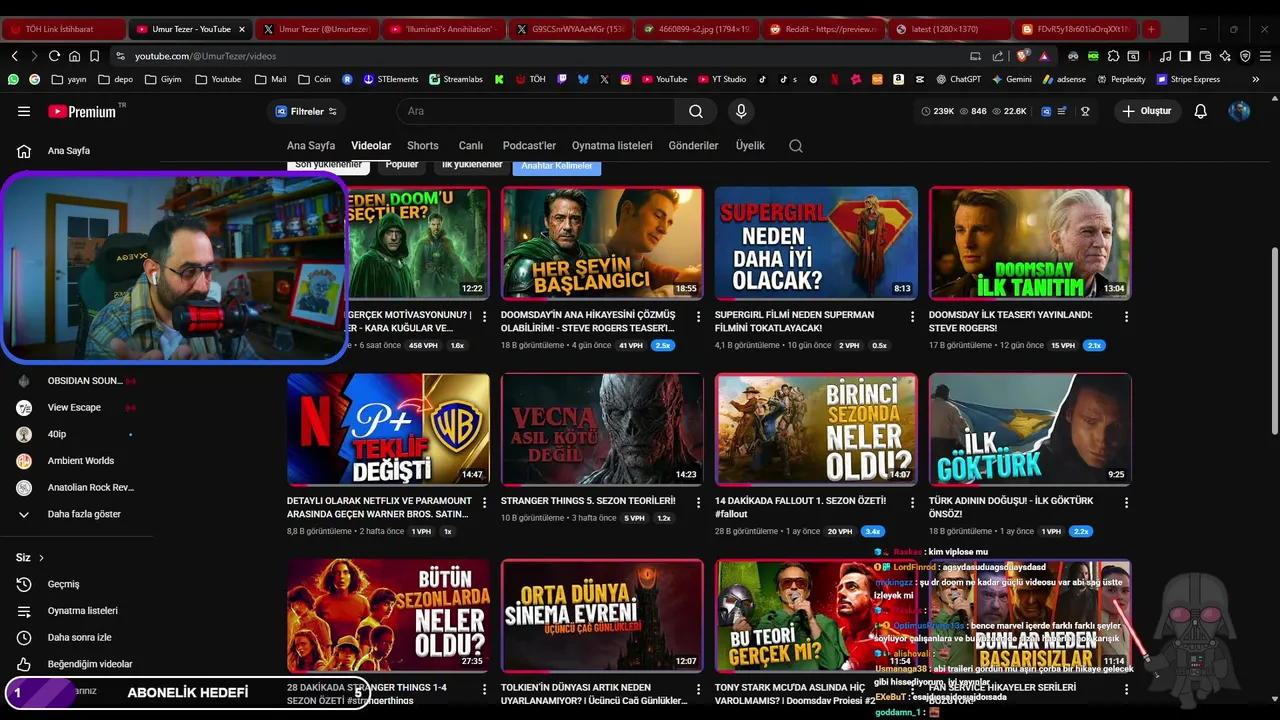Screen dimensions: 1280x720
Task: Switch to the Oynatma listeleri channel tab
Action: pyautogui.click(x=612, y=146)
